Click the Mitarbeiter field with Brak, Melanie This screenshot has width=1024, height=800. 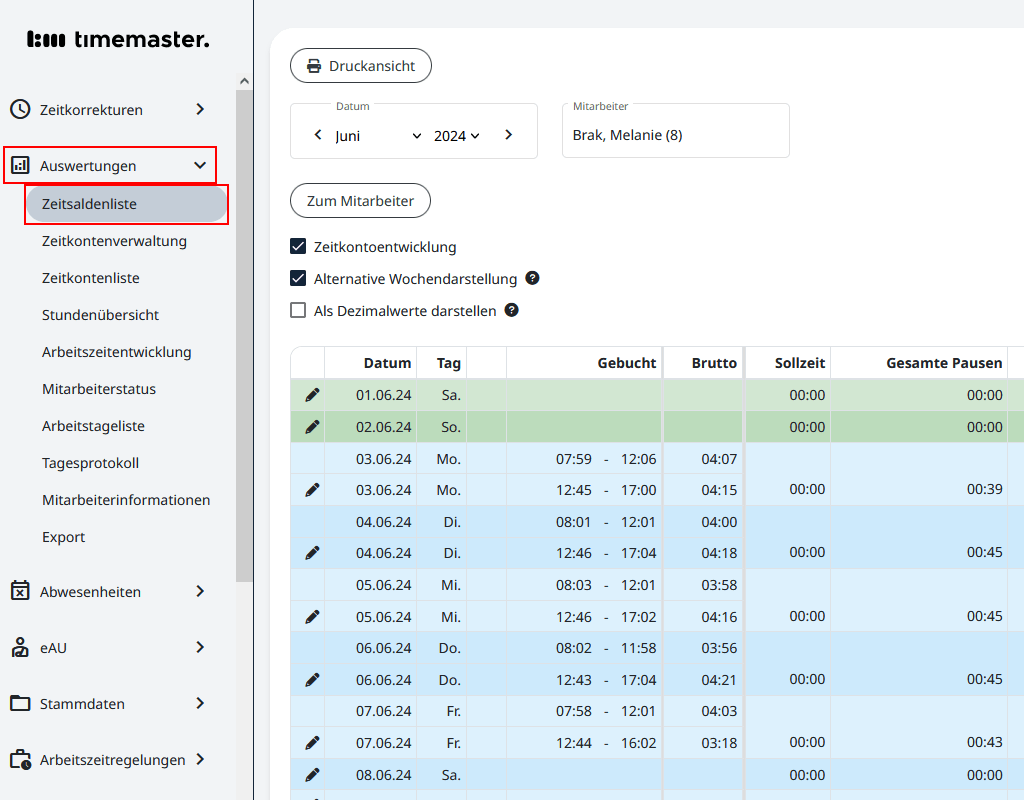tap(675, 135)
